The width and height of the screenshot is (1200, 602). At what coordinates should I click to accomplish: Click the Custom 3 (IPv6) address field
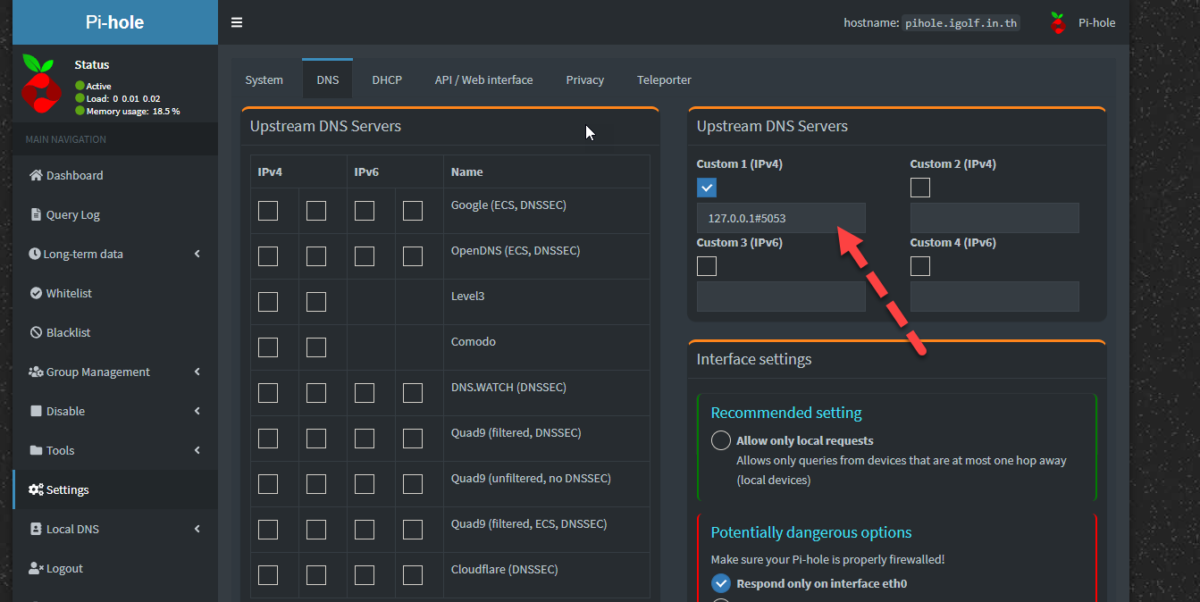pyautogui.click(x=781, y=297)
